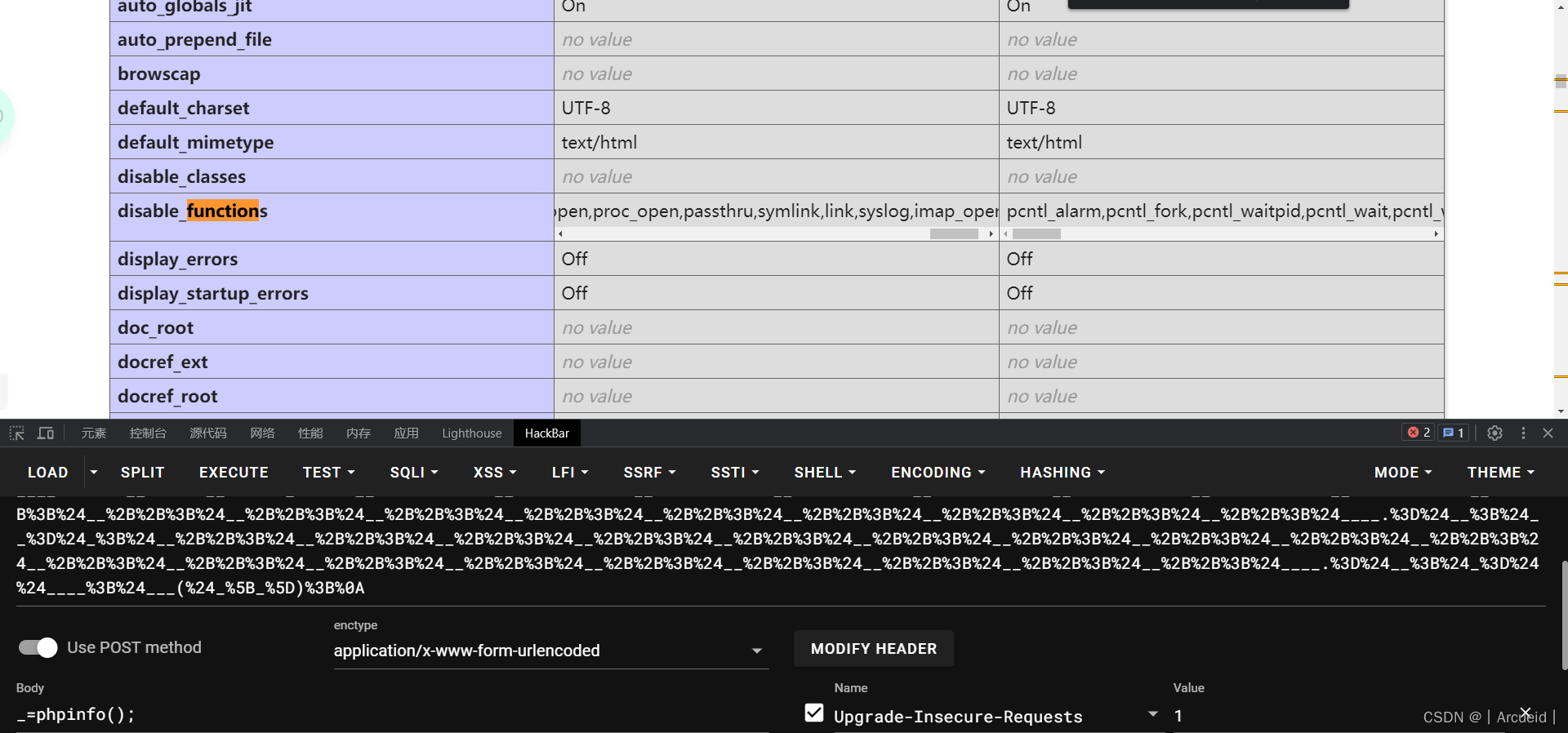
Task: Remove the Upgrade-Insecure-Requests header row
Action: (1525, 713)
